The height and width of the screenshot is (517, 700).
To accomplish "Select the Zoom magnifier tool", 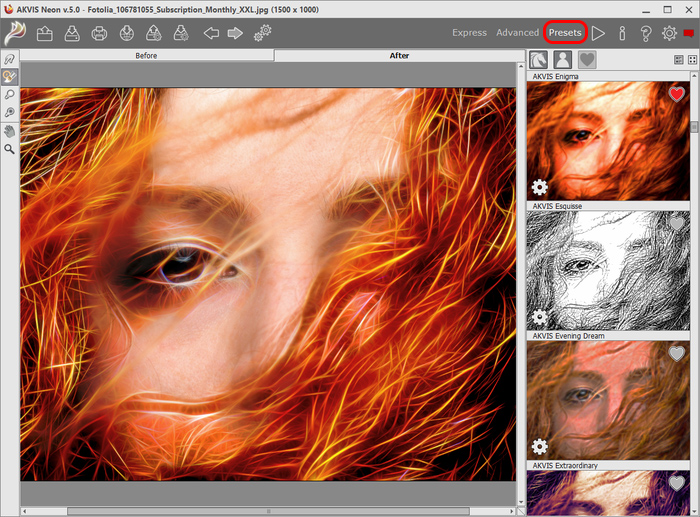I will point(9,149).
